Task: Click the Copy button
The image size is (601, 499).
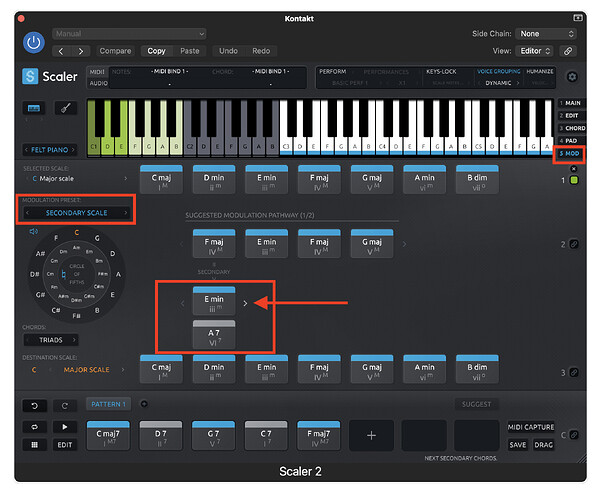Action: tap(156, 51)
